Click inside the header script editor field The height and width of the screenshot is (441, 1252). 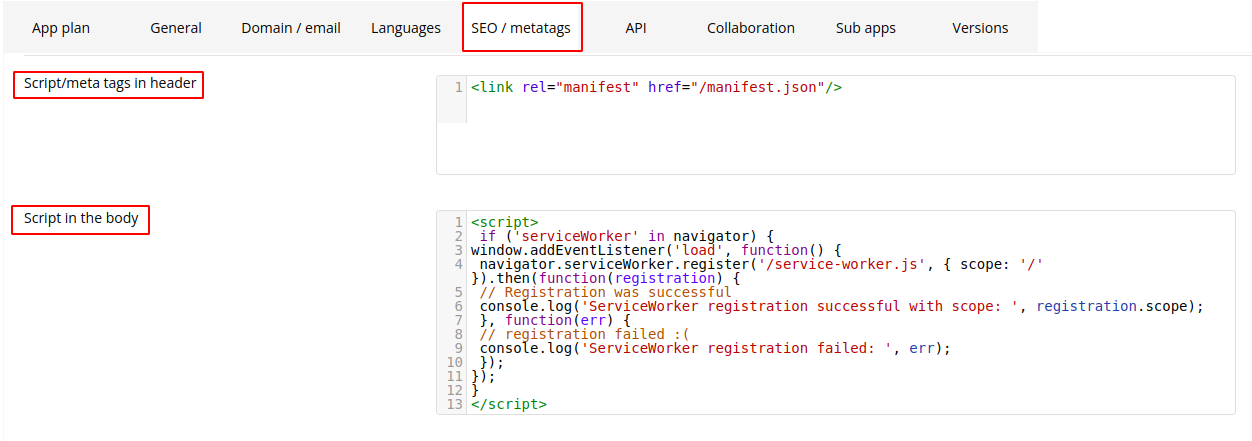click(836, 125)
